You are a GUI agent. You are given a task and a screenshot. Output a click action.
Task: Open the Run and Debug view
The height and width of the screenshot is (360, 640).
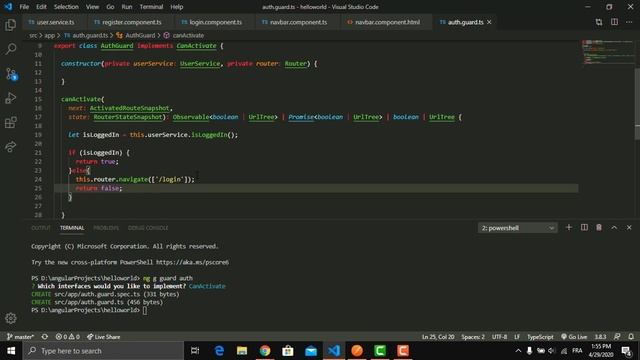pyautogui.click(x=11, y=98)
